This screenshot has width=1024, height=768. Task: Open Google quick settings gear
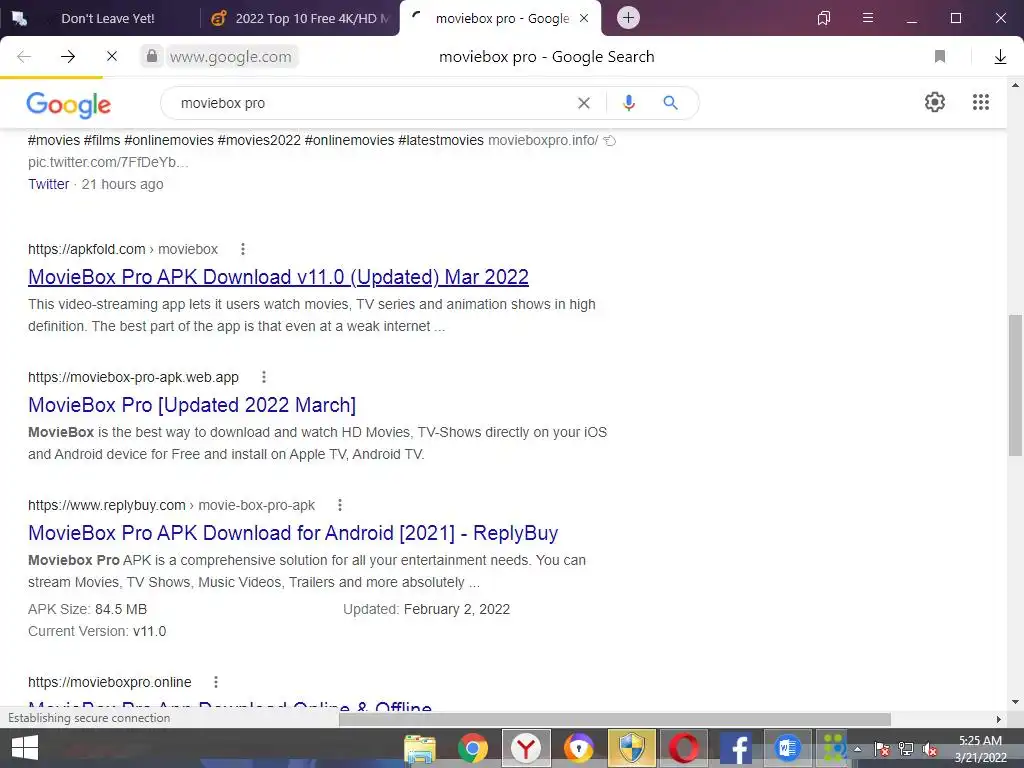point(935,102)
